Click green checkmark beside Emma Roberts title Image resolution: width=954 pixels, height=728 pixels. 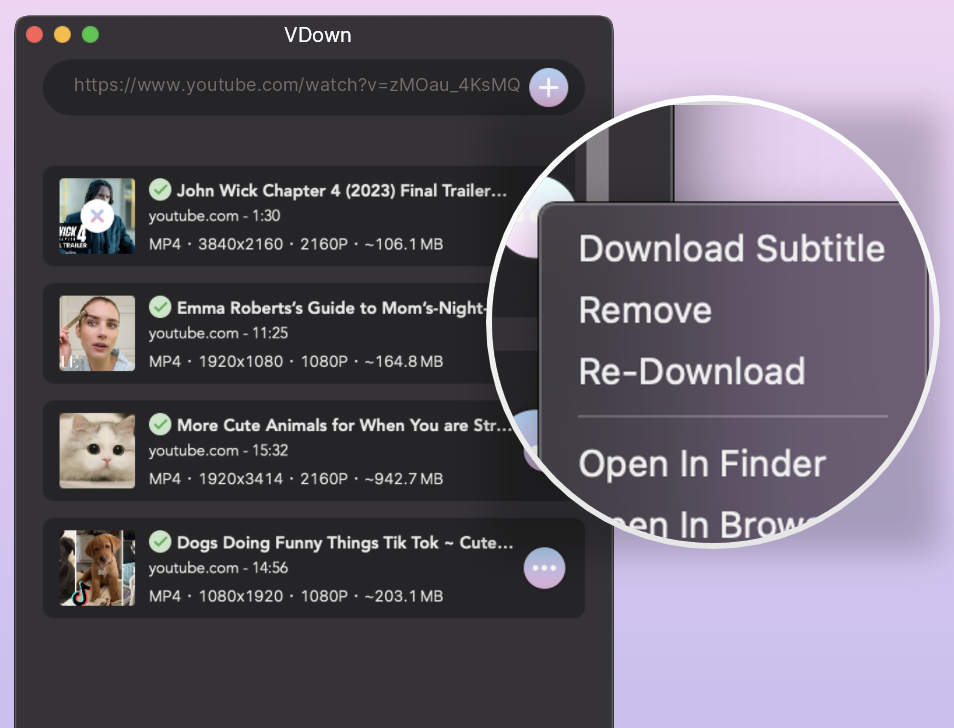click(160, 307)
